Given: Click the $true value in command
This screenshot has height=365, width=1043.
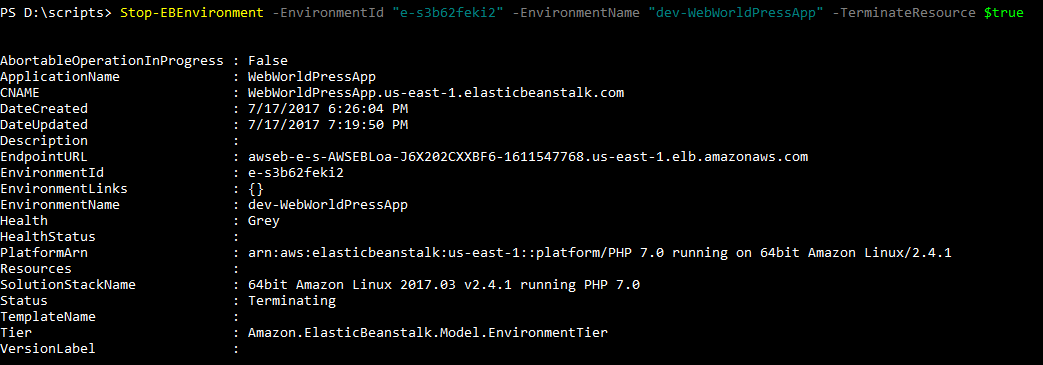Looking at the screenshot, I should click(x=1004, y=13).
